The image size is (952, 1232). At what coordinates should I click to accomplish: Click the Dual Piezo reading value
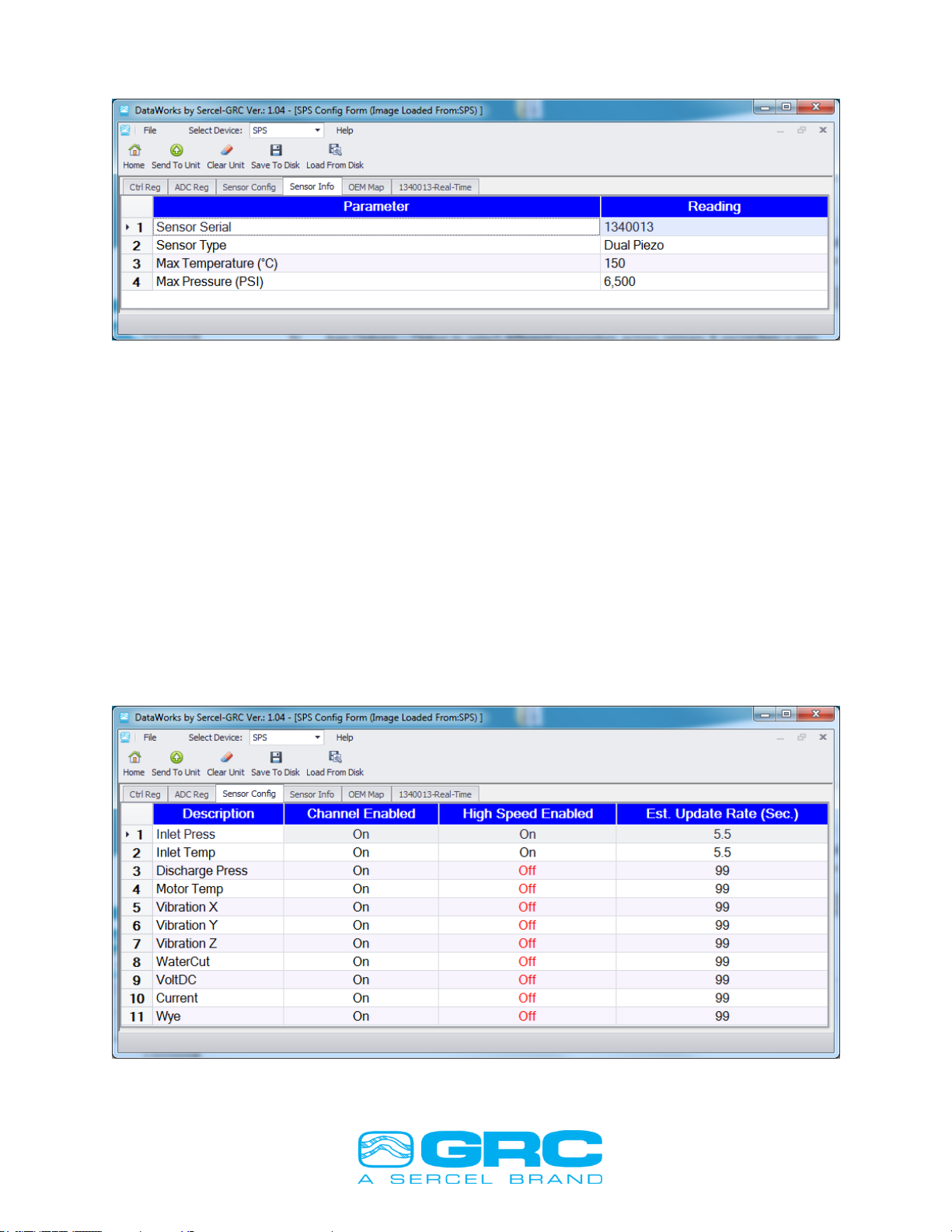tap(634, 245)
